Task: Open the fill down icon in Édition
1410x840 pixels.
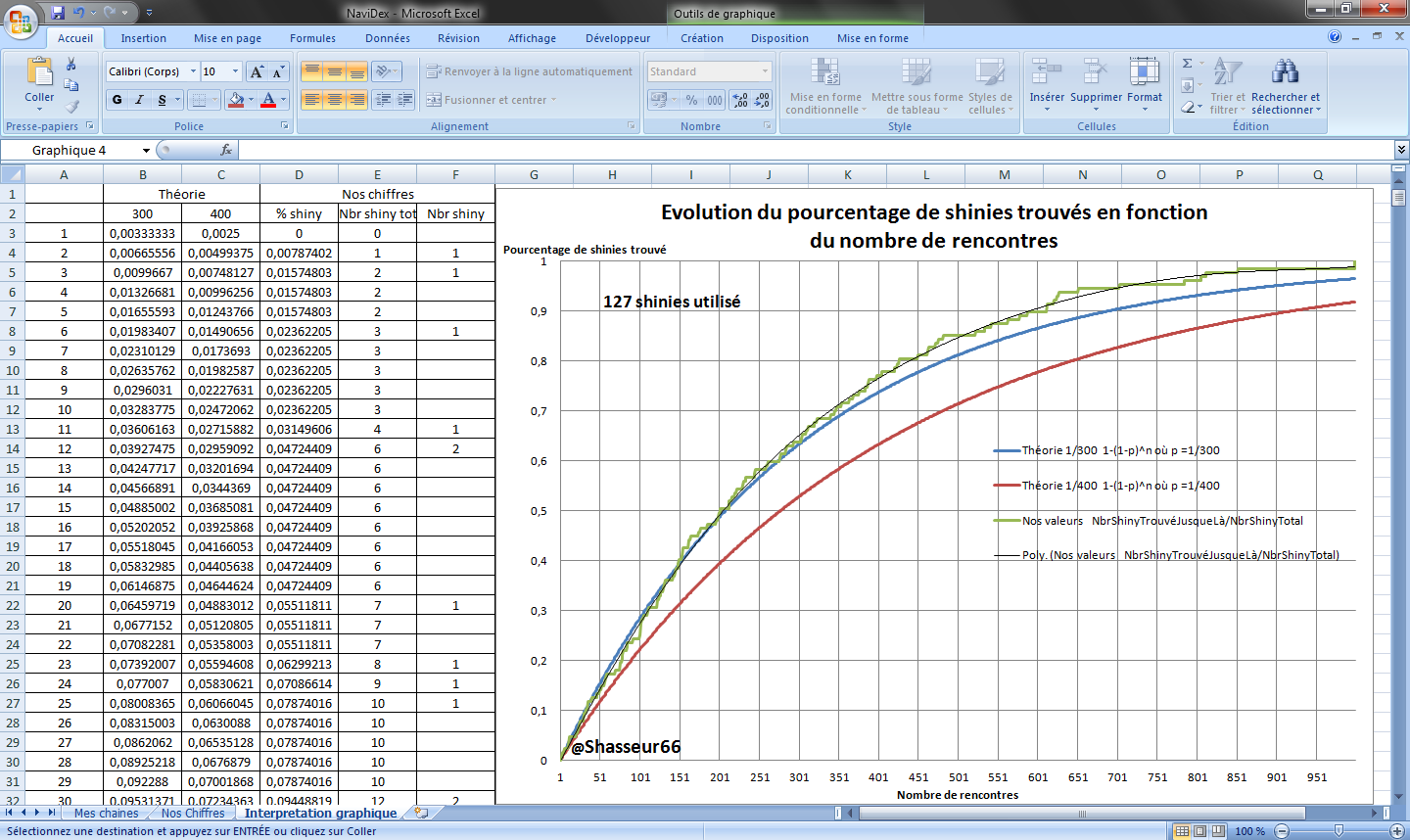Action: click(1187, 85)
